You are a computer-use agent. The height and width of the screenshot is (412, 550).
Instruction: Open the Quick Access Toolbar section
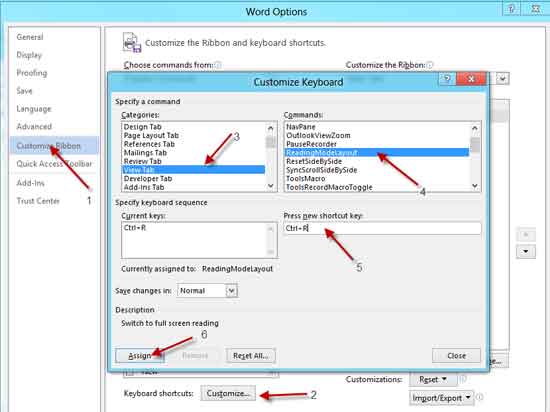(54, 164)
